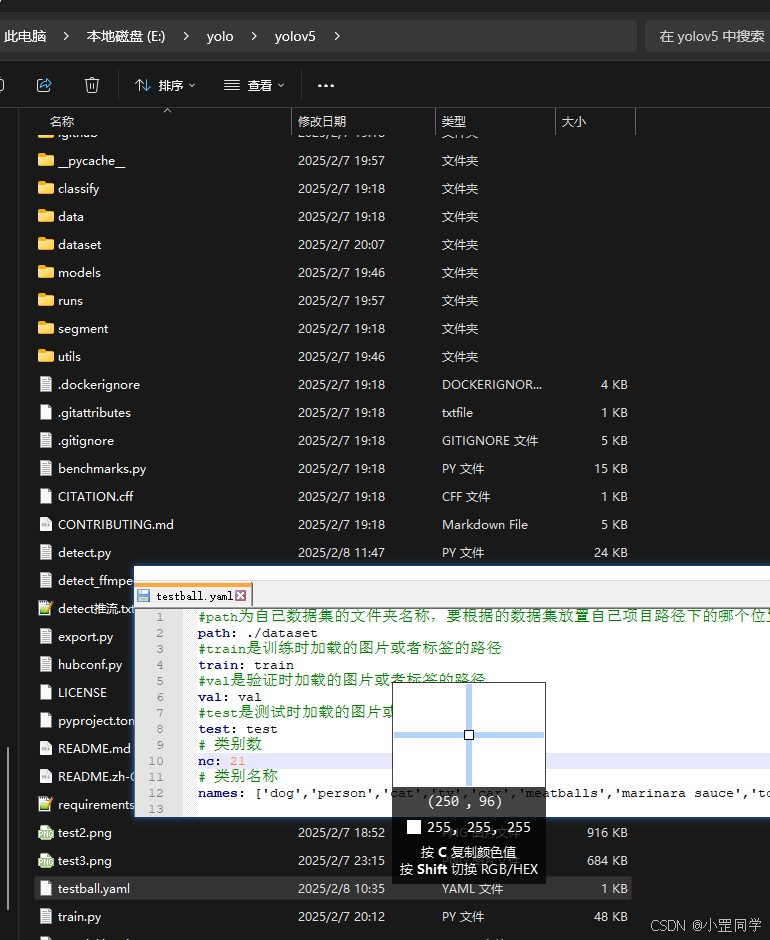The width and height of the screenshot is (770, 940).
Task: Select LICENSE file icon
Action: [46, 692]
